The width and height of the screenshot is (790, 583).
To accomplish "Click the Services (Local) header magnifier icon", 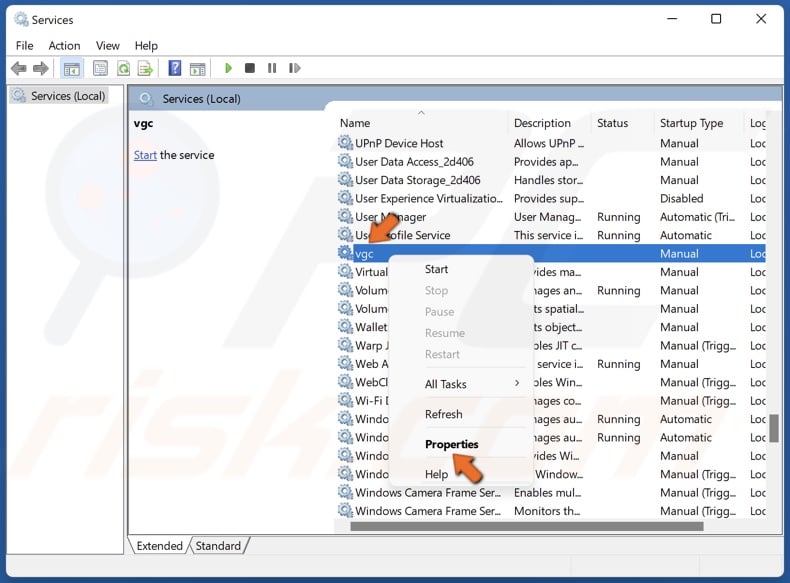I will (146, 98).
